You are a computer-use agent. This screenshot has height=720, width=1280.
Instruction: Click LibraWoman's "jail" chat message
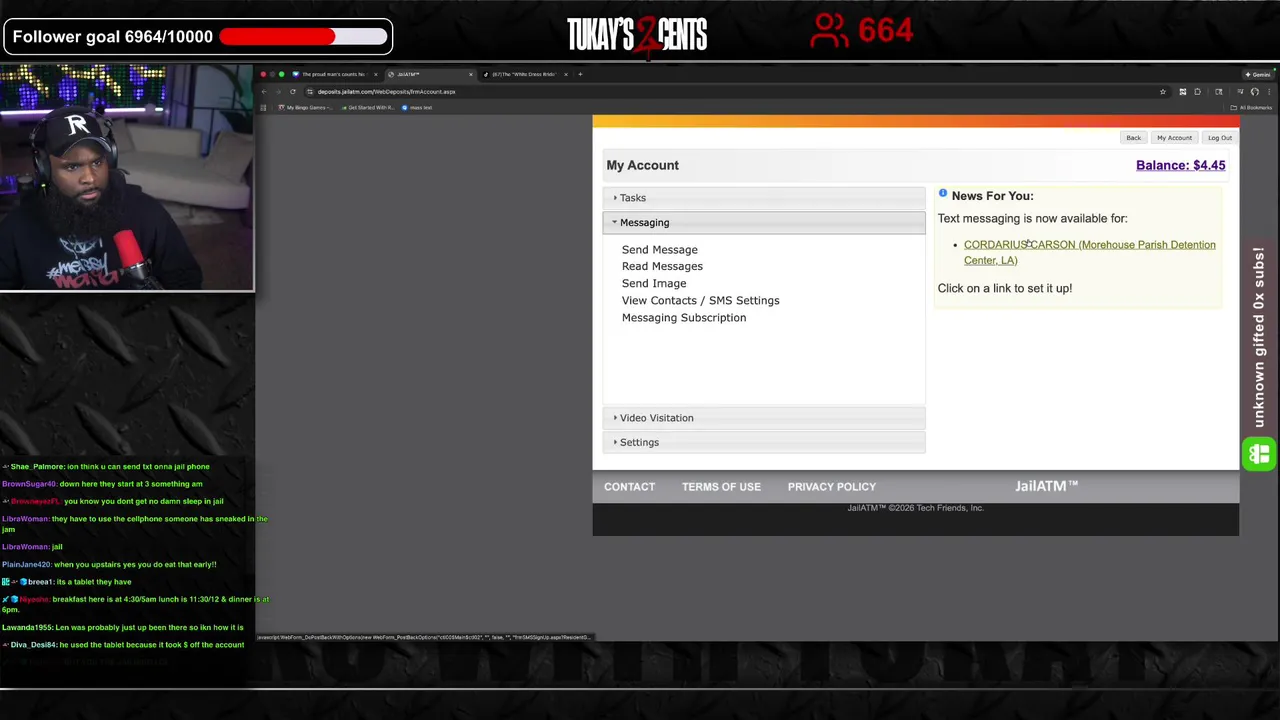pyautogui.click(x=32, y=547)
